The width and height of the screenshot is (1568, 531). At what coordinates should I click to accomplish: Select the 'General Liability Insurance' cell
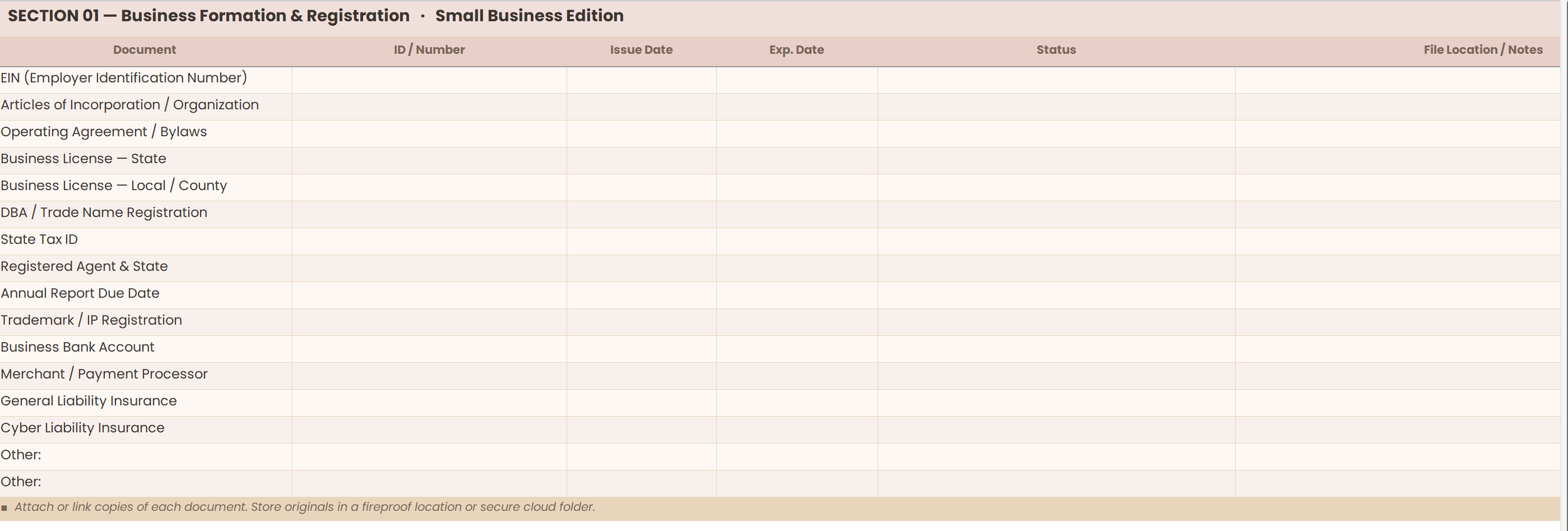click(x=146, y=404)
